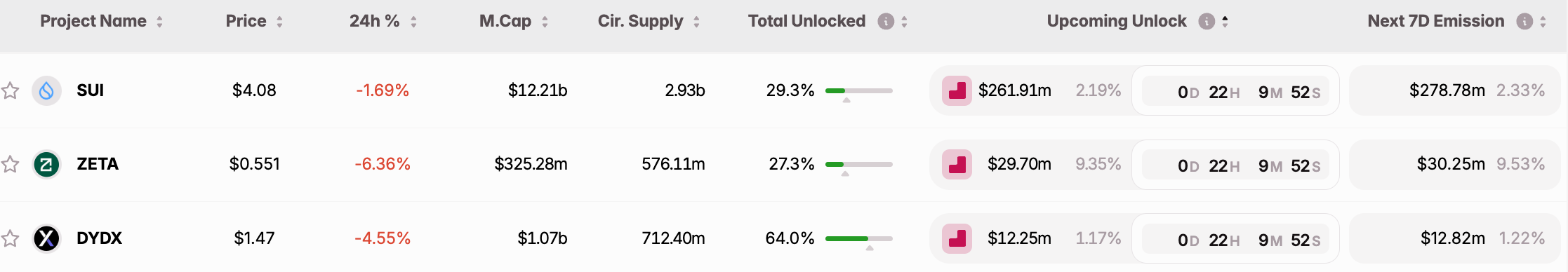The height and width of the screenshot is (272, 1568).
Task: Click SUI upcoming unlock pink cliff icon
Action: click(x=957, y=90)
